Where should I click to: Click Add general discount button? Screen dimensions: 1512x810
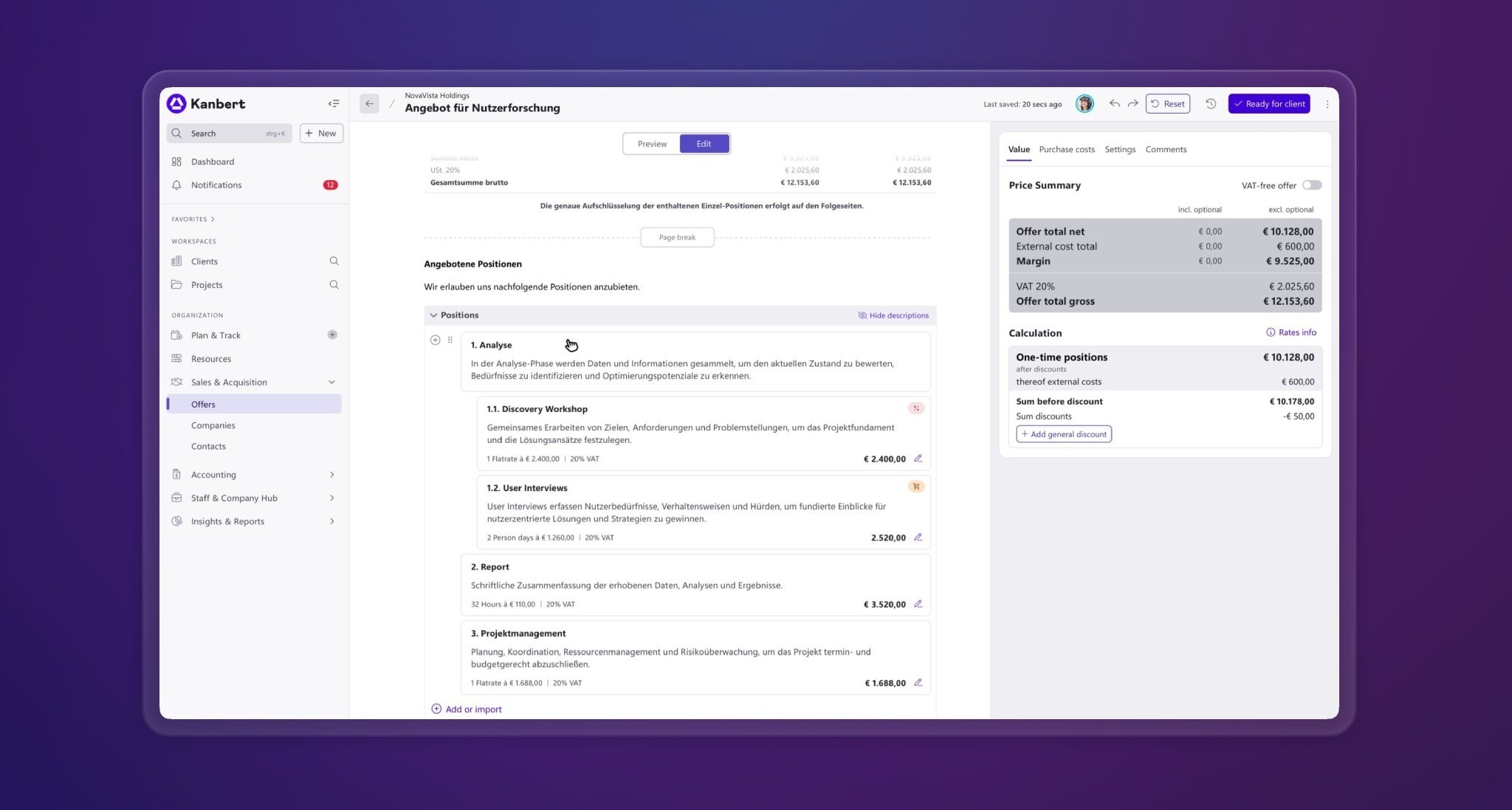pos(1063,434)
